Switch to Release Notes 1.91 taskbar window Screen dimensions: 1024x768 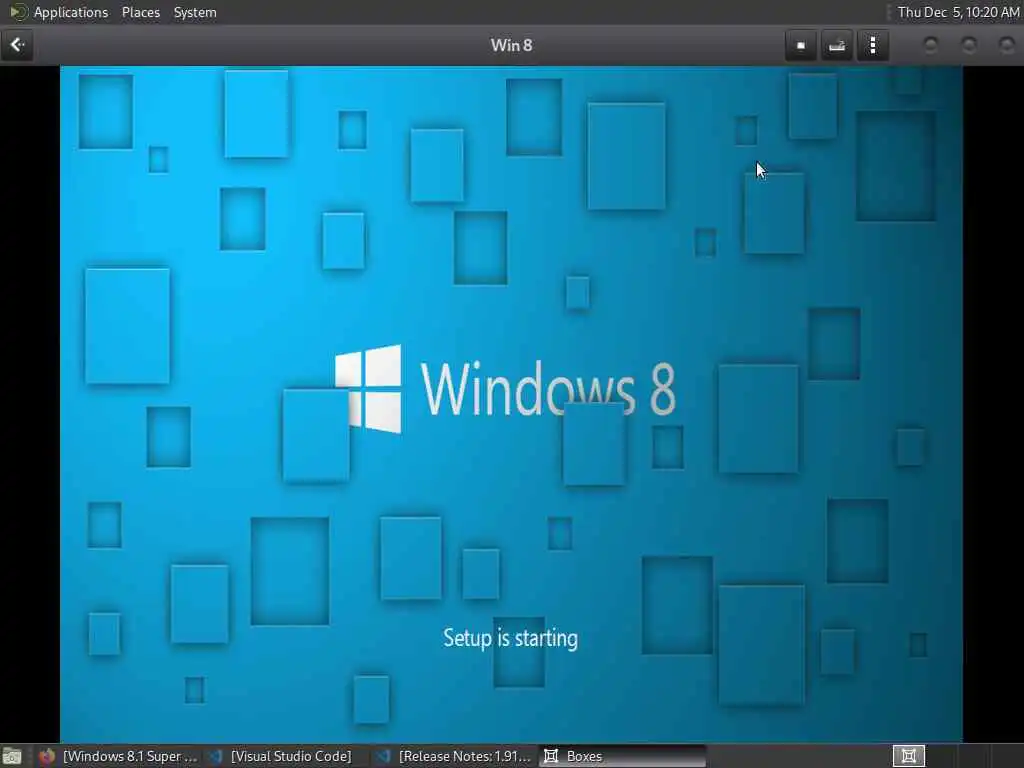455,756
